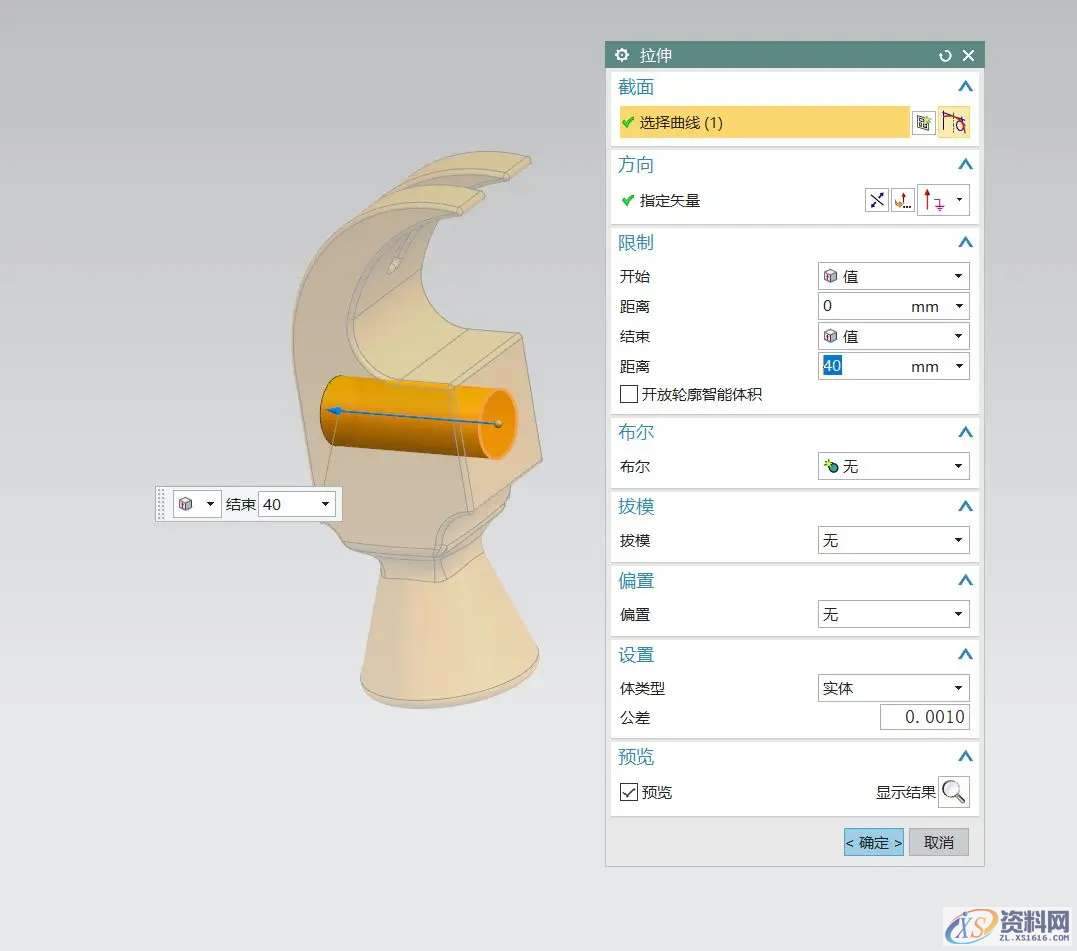The image size is (1077, 951).
Task: Reset the Extrude dialog with the reset icon
Action: click(x=945, y=56)
